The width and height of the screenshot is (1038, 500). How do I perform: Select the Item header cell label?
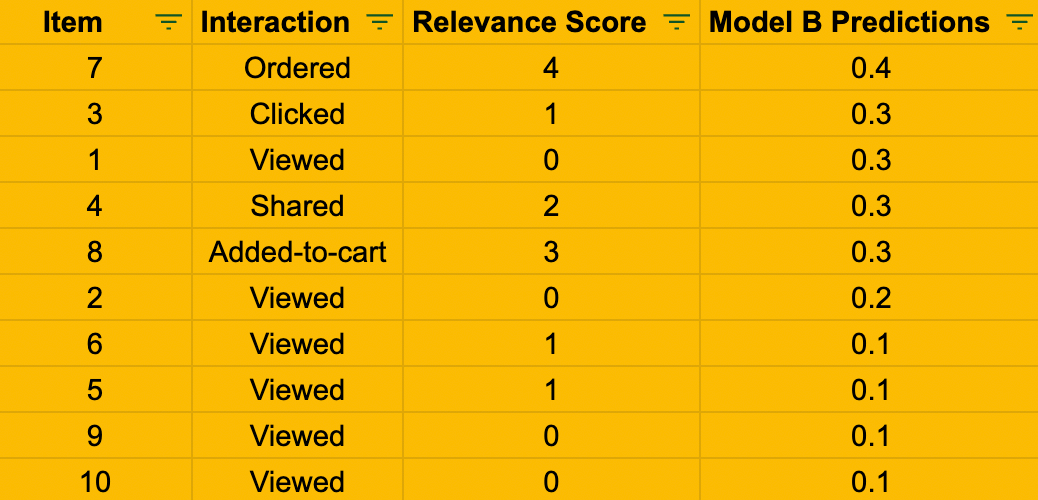tap(73, 23)
